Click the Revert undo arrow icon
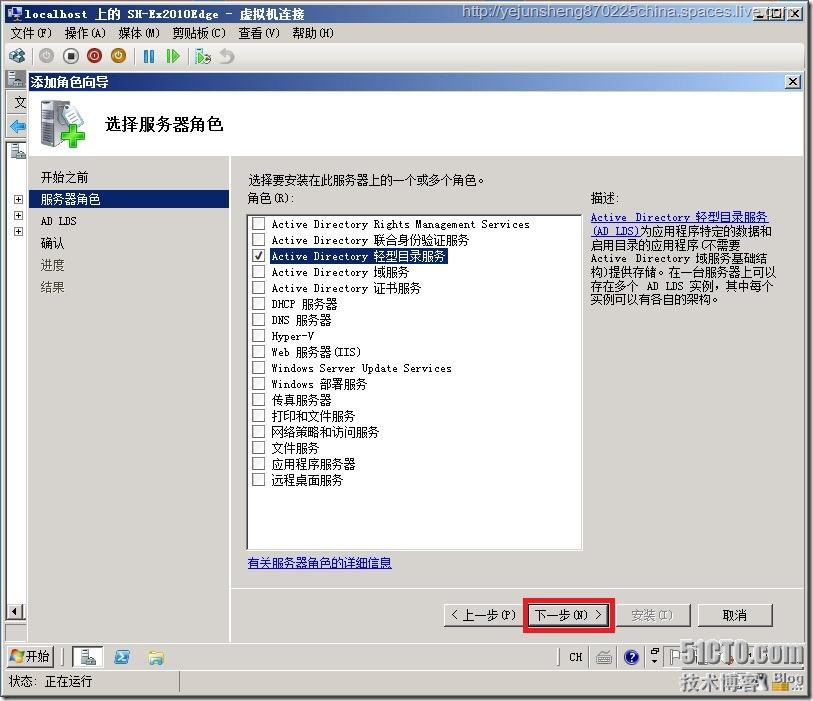 pos(227,56)
